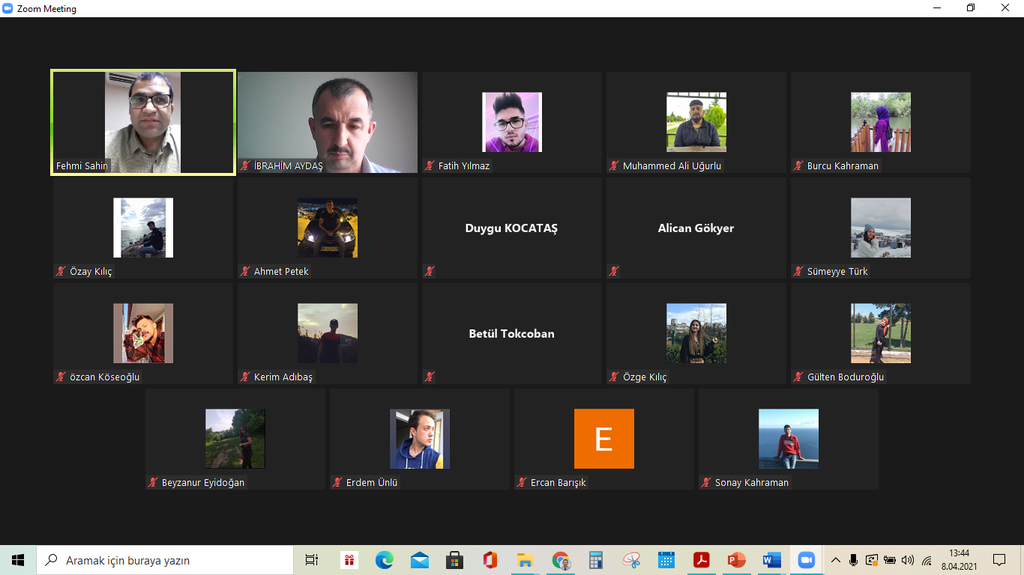Expand the hidden system tray icons chevron
Screen dimensions: 1024x575
836,560
